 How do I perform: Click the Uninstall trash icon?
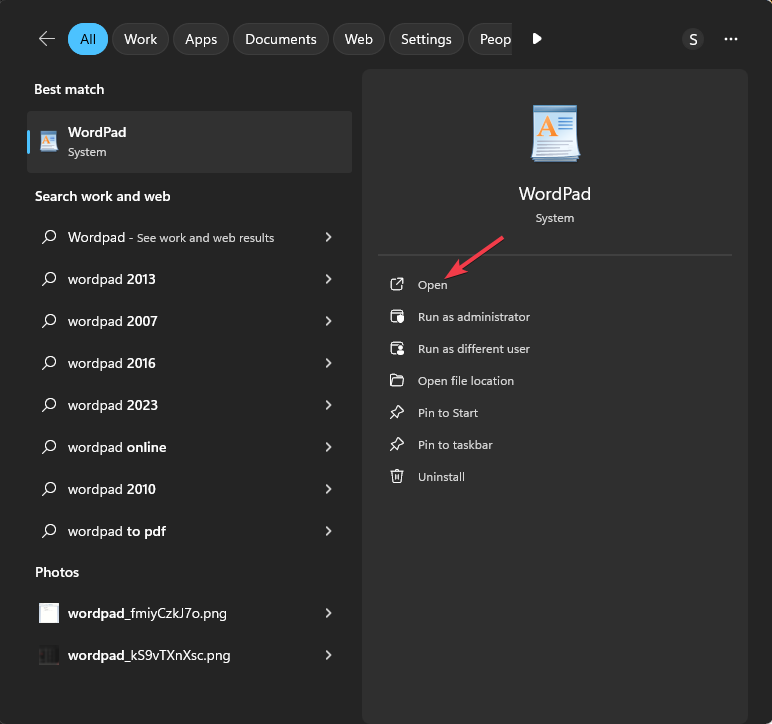pyautogui.click(x=397, y=477)
